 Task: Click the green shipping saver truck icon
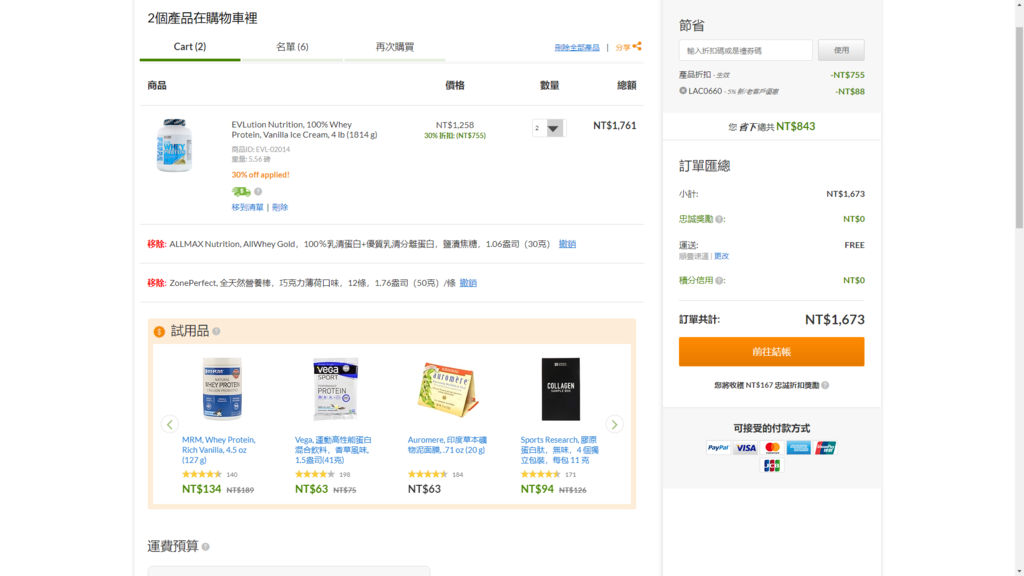tap(241, 191)
